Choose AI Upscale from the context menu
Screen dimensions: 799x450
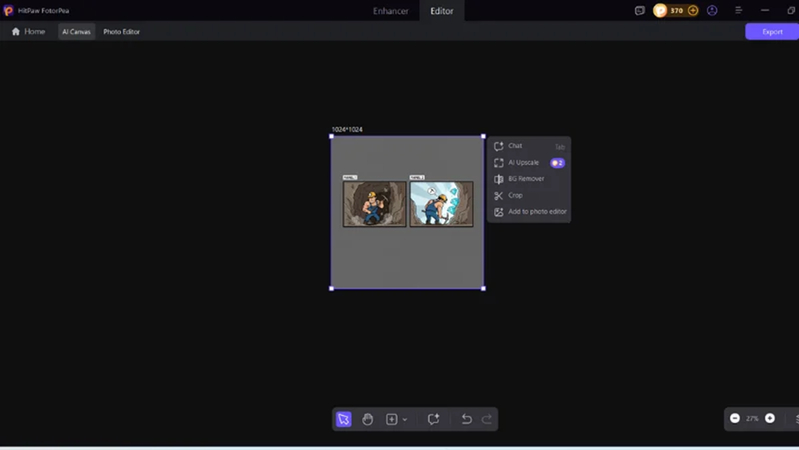pos(529,163)
